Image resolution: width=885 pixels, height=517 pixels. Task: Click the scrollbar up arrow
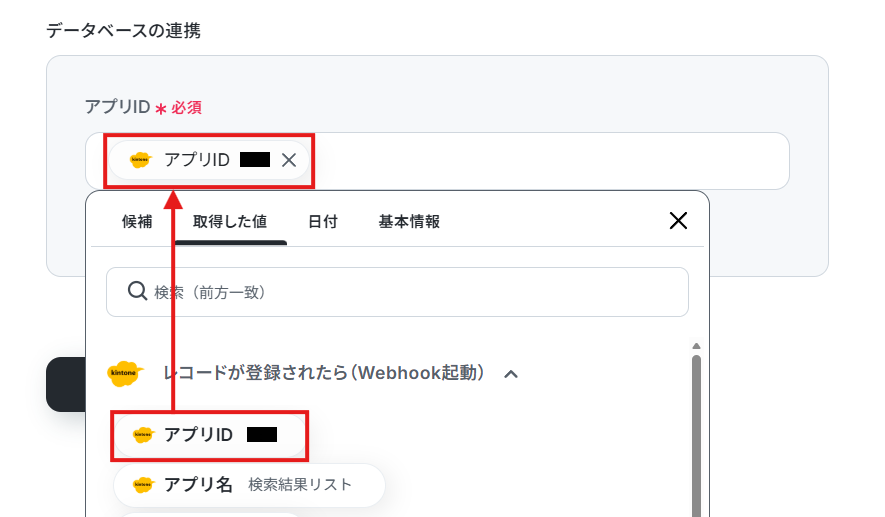click(696, 345)
